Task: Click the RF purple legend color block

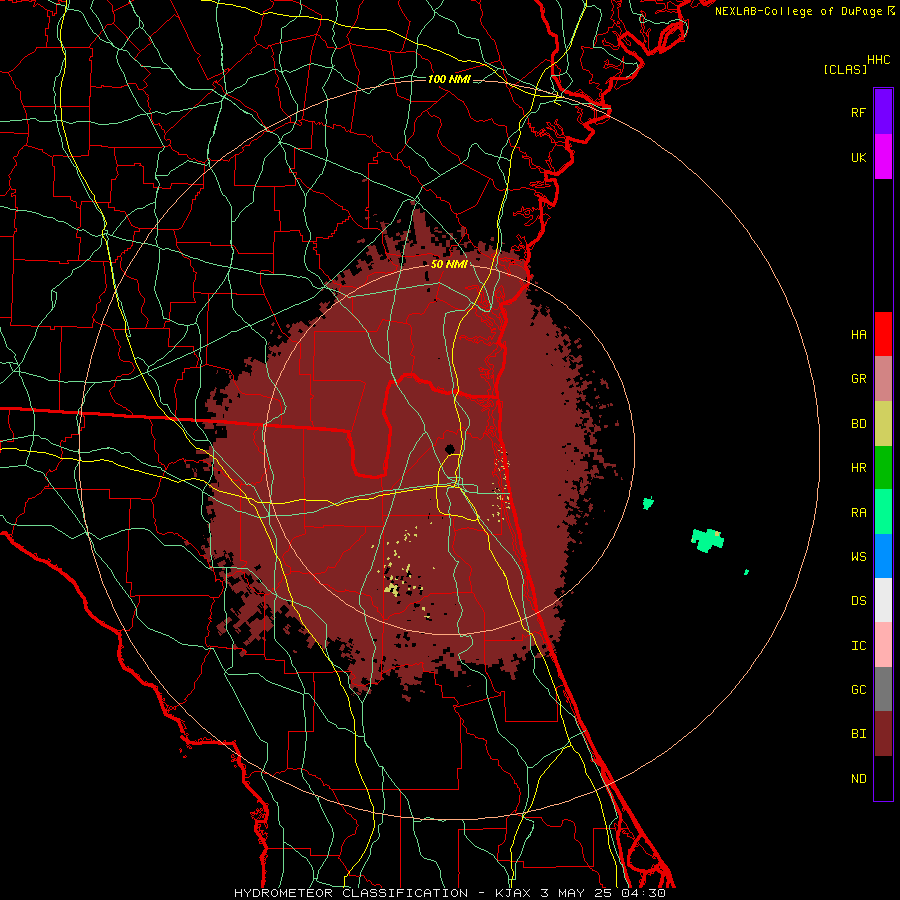Action: [x=883, y=112]
